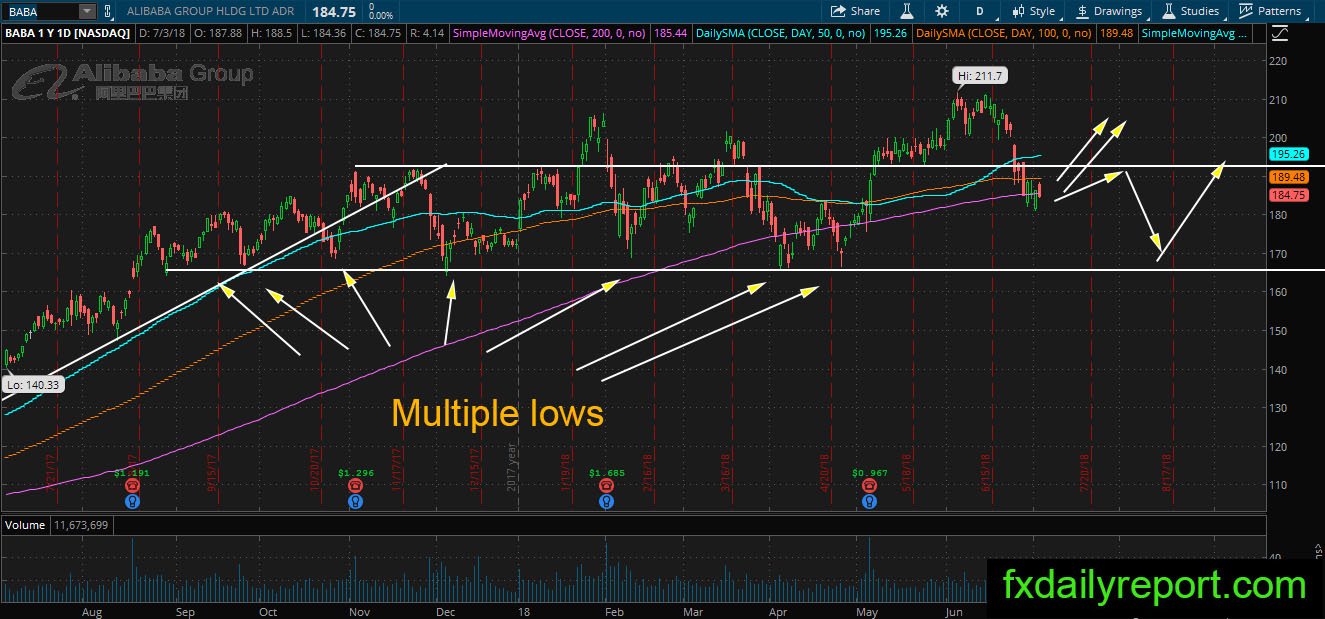1325x619 pixels.
Task: Click the blue lightbulb icon under $1.296 earnings
Action: pyautogui.click(x=354, y=500)
